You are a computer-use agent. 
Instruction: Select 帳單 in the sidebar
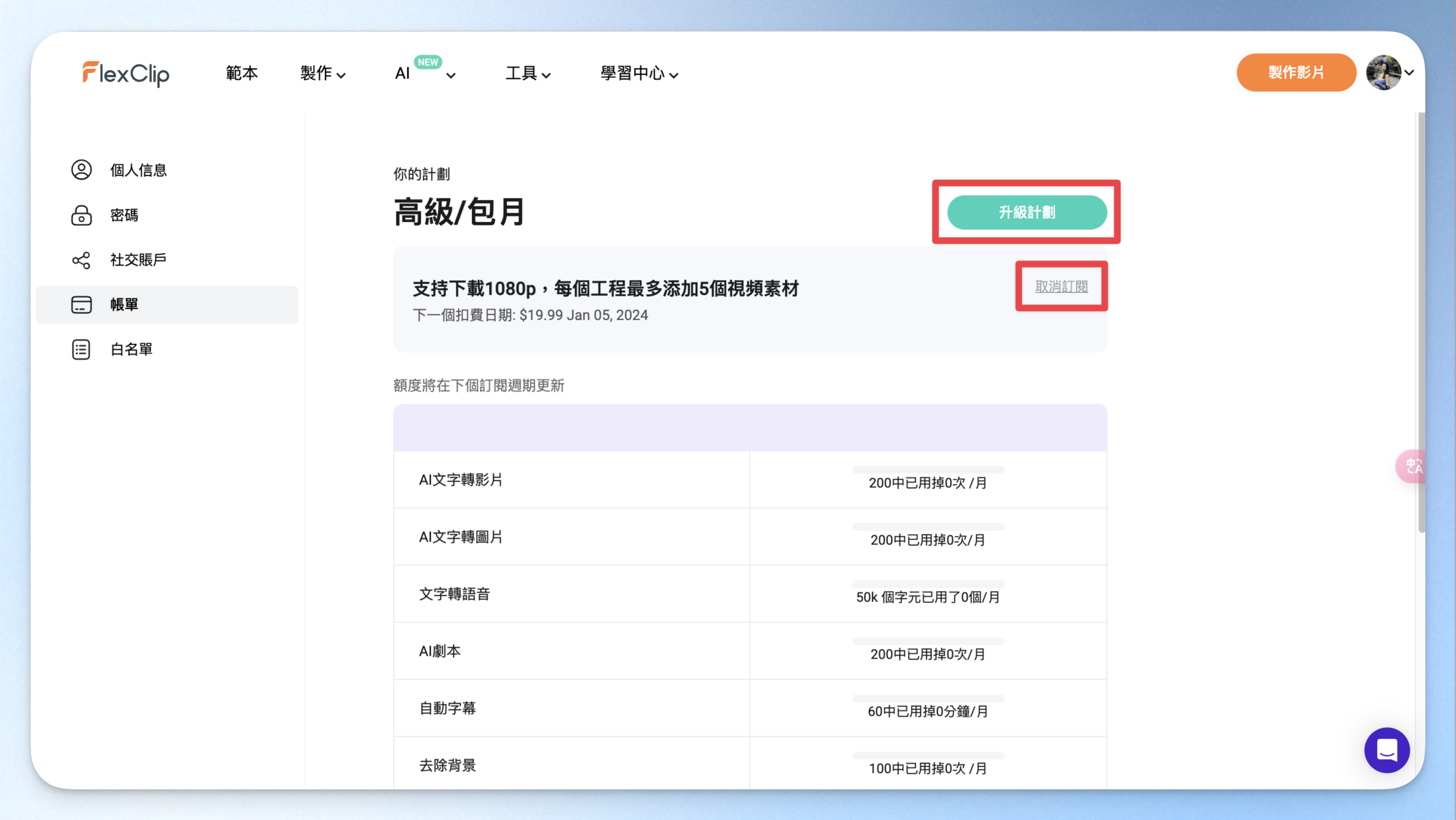168,304
